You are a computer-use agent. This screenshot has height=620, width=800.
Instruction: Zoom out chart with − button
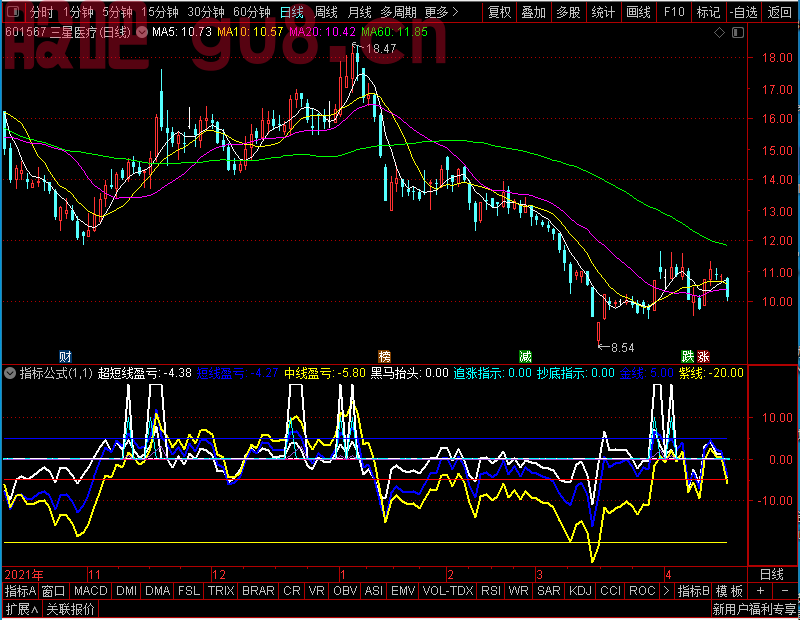[785, 591]
